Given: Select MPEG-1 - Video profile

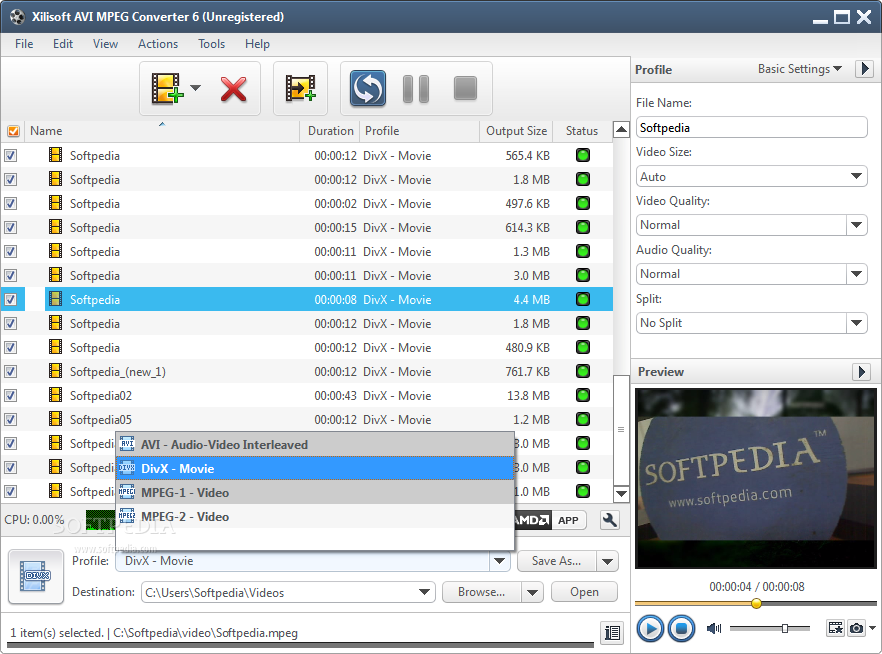Looking at the screenshot, I should pyautogui.click(x=315, y=493).
